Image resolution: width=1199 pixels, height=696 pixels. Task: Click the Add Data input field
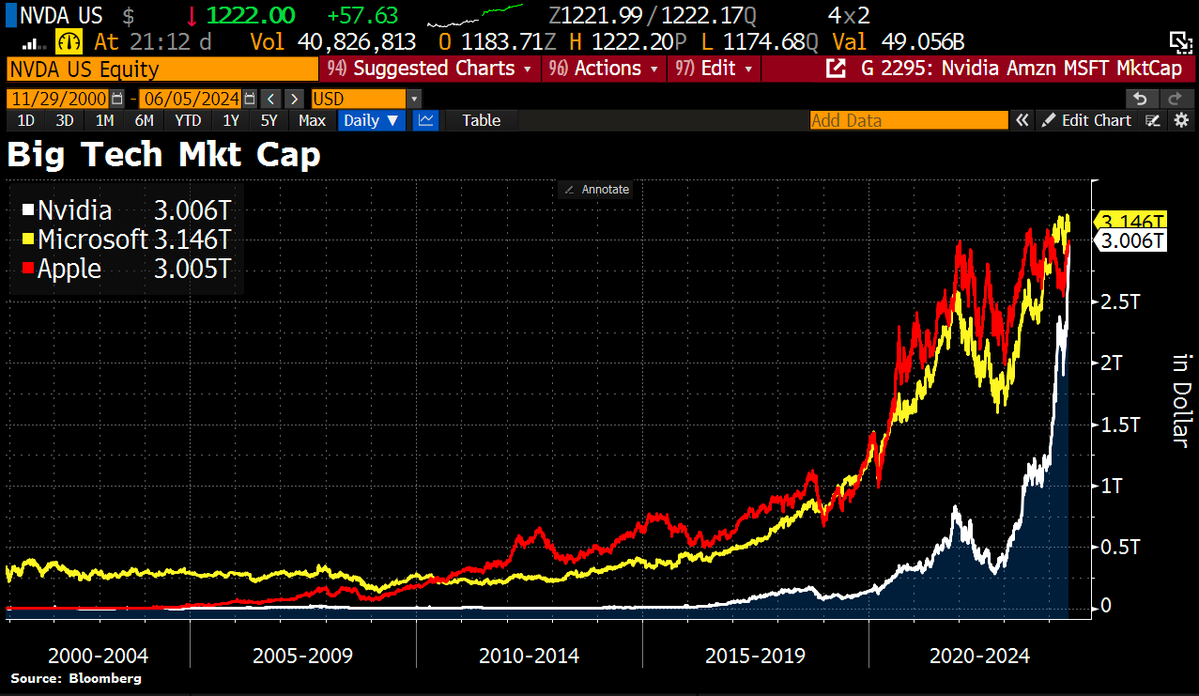coord(908,120)
